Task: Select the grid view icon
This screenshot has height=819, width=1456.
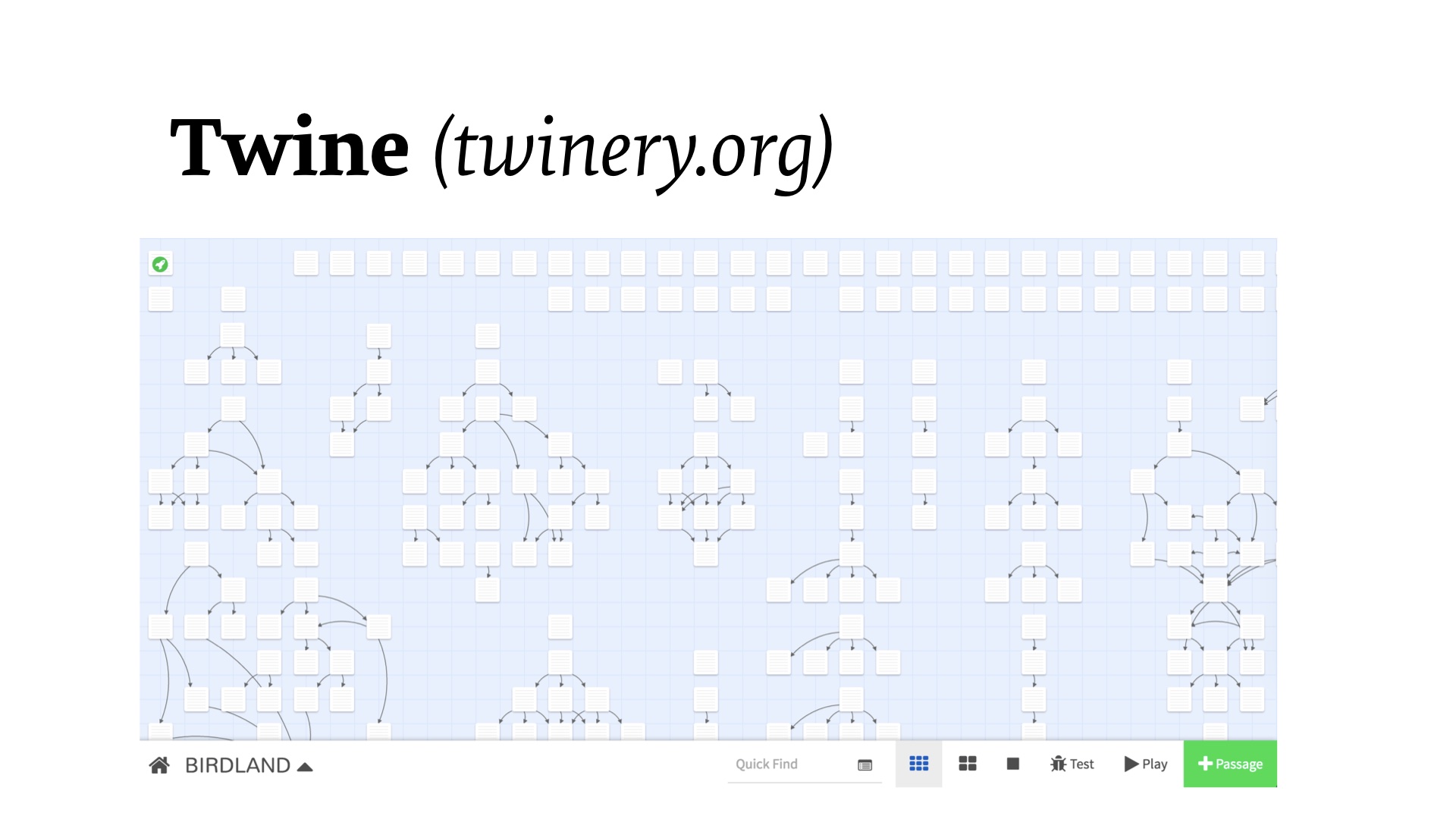Action: pos(918,763)
